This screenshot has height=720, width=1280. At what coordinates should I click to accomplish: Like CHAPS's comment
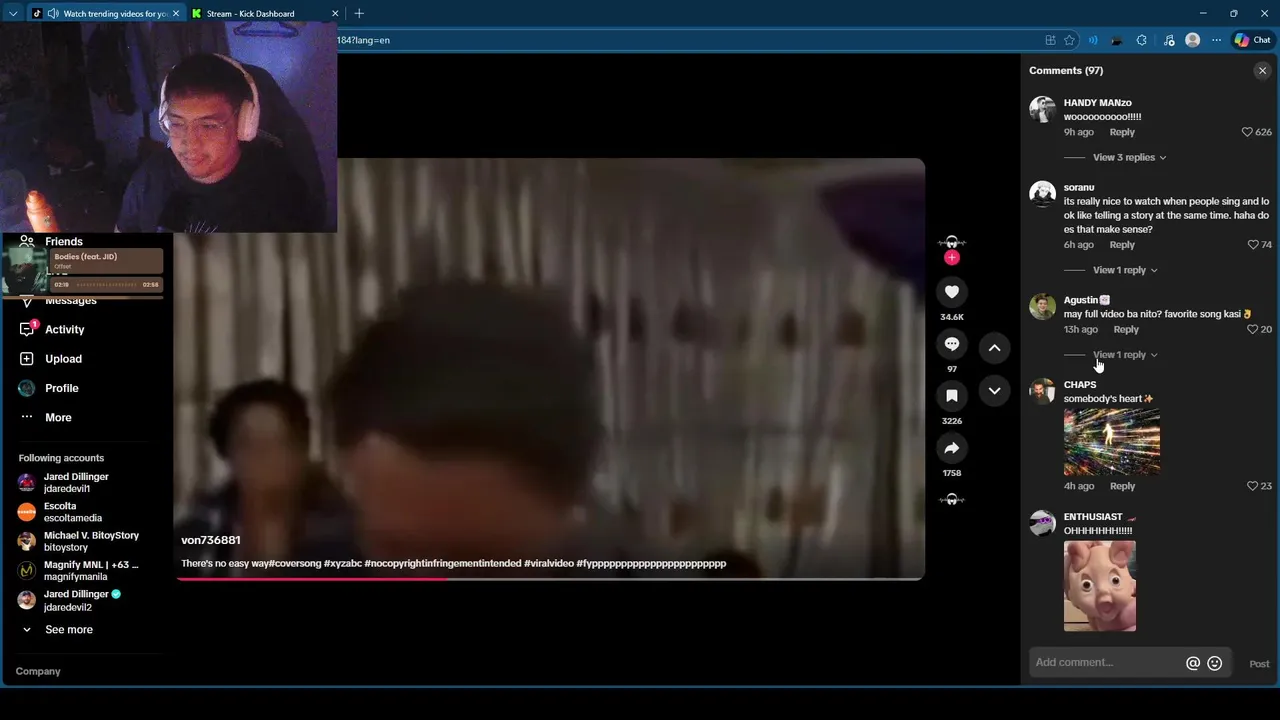click(1252, 486)
